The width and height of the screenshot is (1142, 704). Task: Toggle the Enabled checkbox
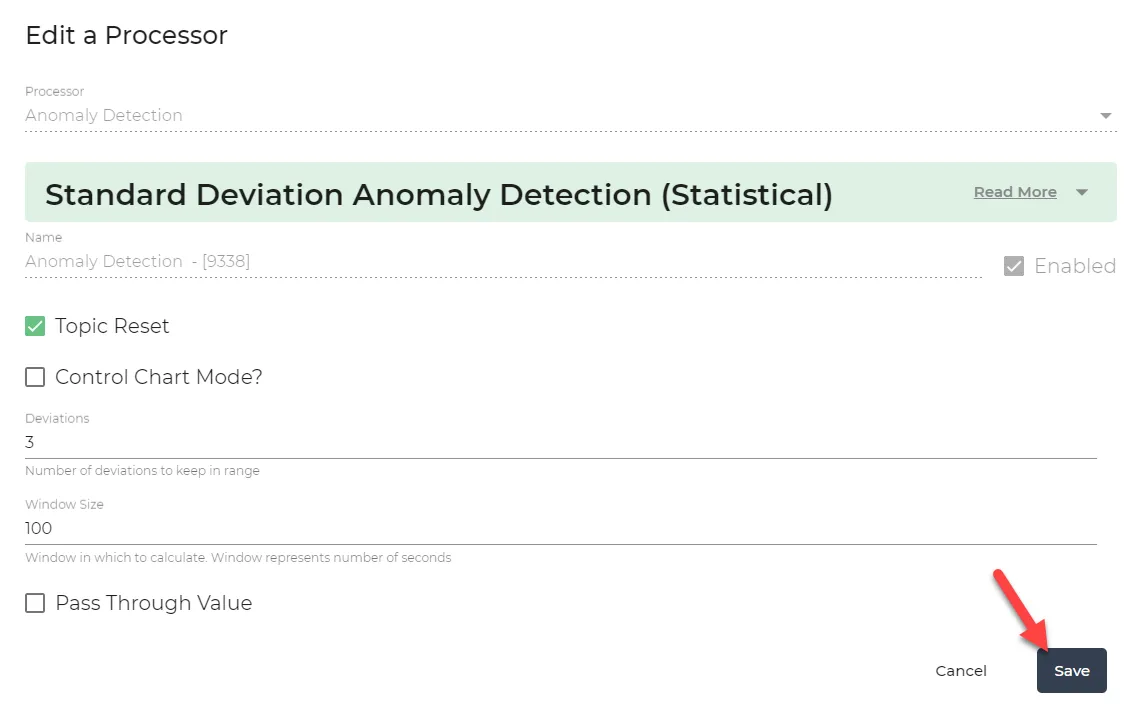[x=1013, y=266]
